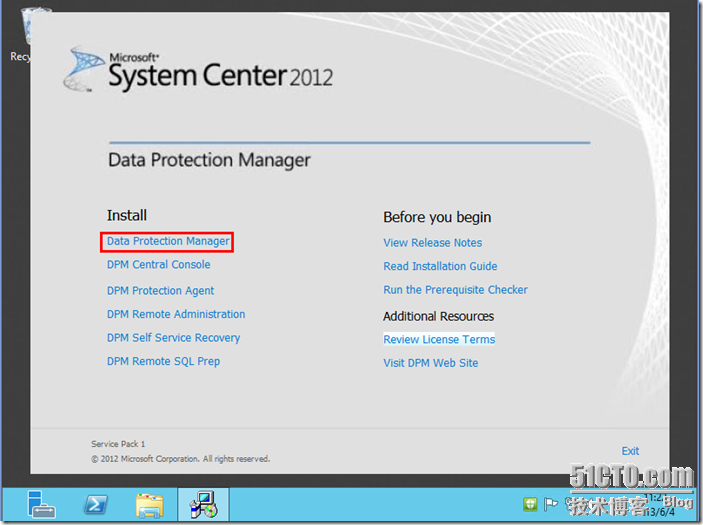Open File Explorer taskbar icon
Image resolution: width=703 pixels, height=525 pixels.
point(149,505)
